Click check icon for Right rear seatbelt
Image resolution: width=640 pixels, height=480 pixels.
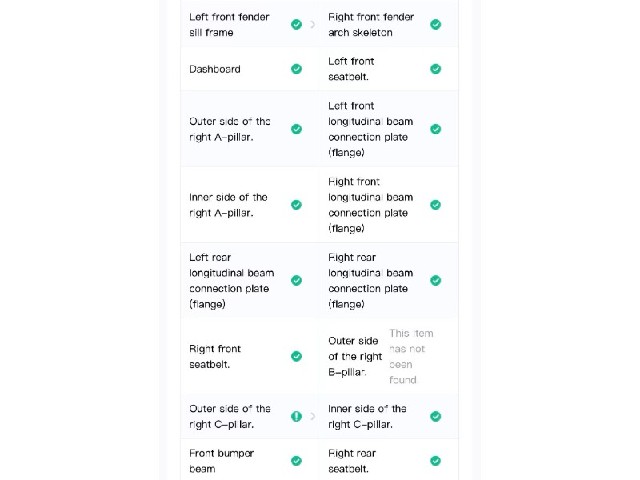pyautogui.click(x=436, y=461)
